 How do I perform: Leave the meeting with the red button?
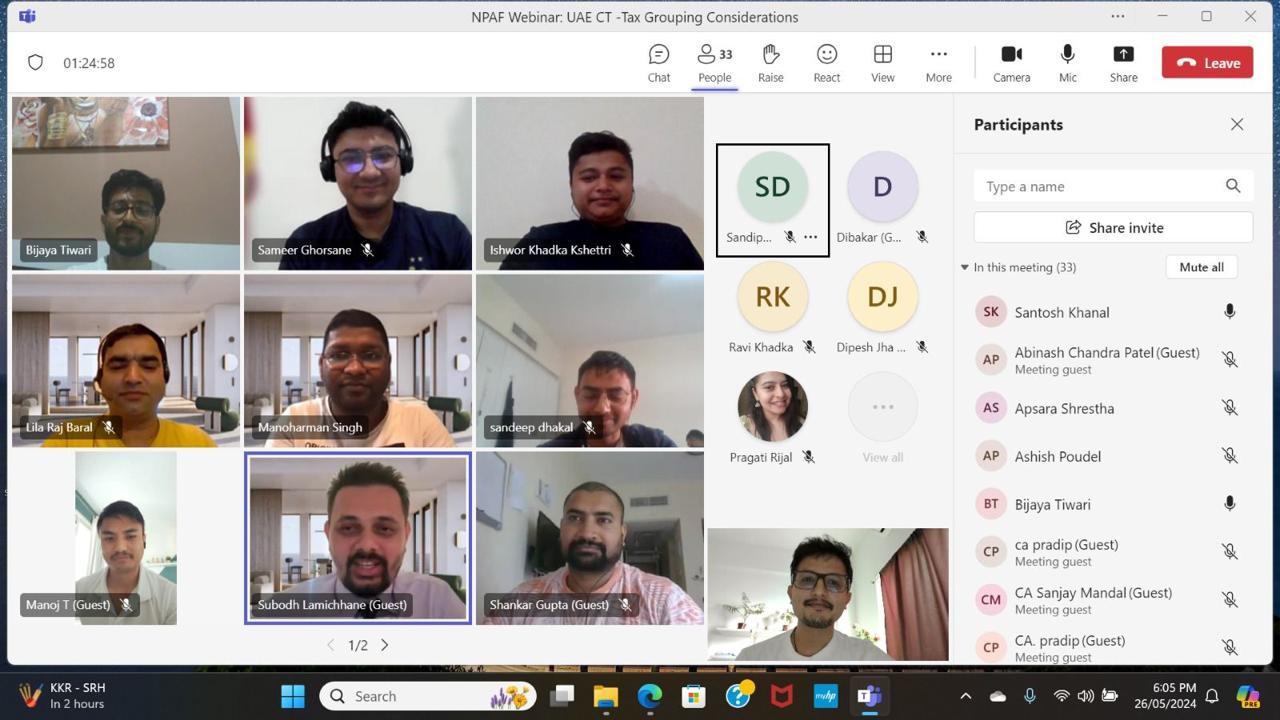(1207, 63)
